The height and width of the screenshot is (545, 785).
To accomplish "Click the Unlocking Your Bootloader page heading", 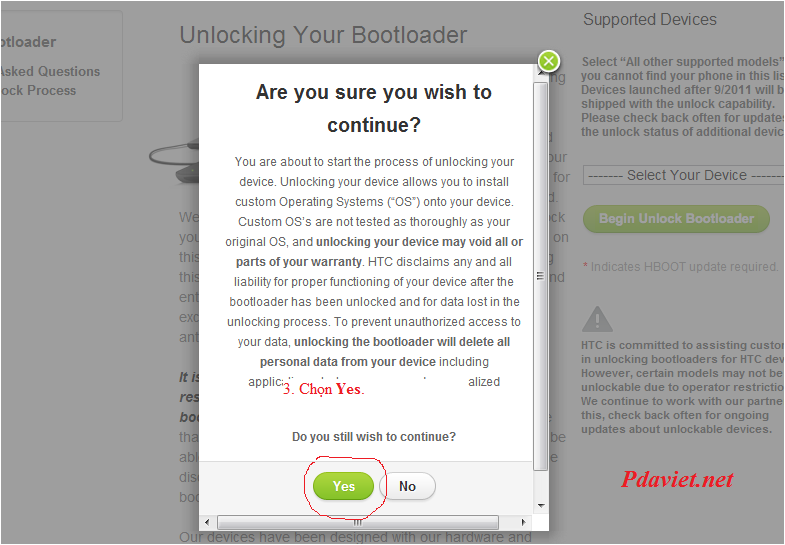I will 323,35.
